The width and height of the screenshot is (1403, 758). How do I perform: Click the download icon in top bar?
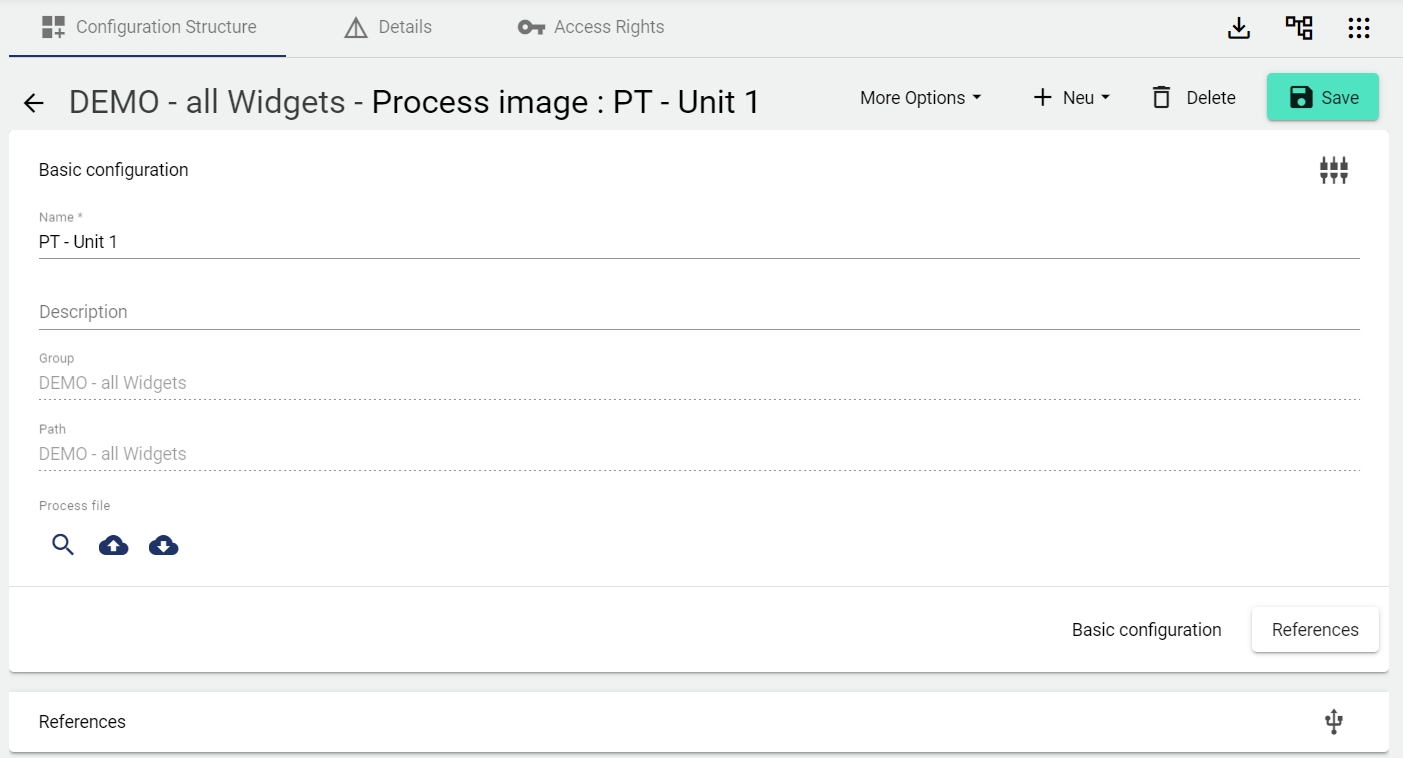coord(1239,28)
